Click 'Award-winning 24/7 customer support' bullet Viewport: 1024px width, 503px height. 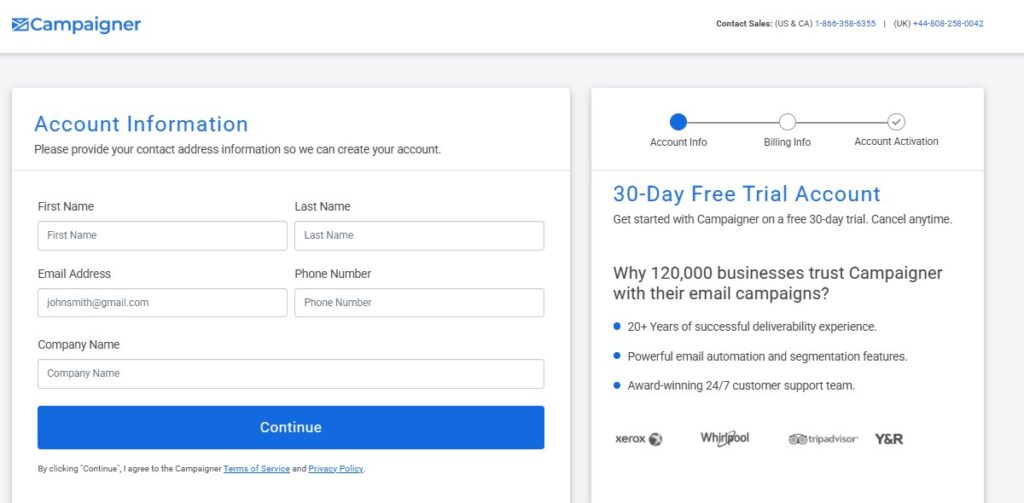[741, 385]
